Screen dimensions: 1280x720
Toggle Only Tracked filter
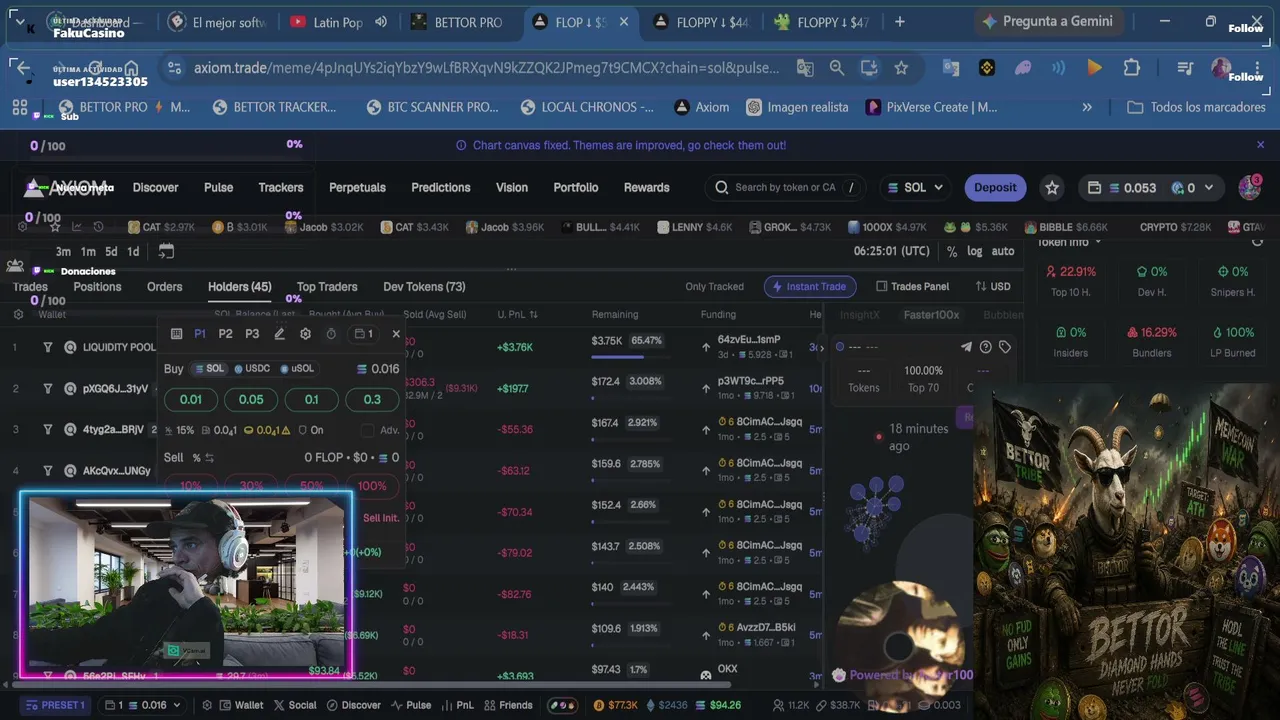pos(714,287)
